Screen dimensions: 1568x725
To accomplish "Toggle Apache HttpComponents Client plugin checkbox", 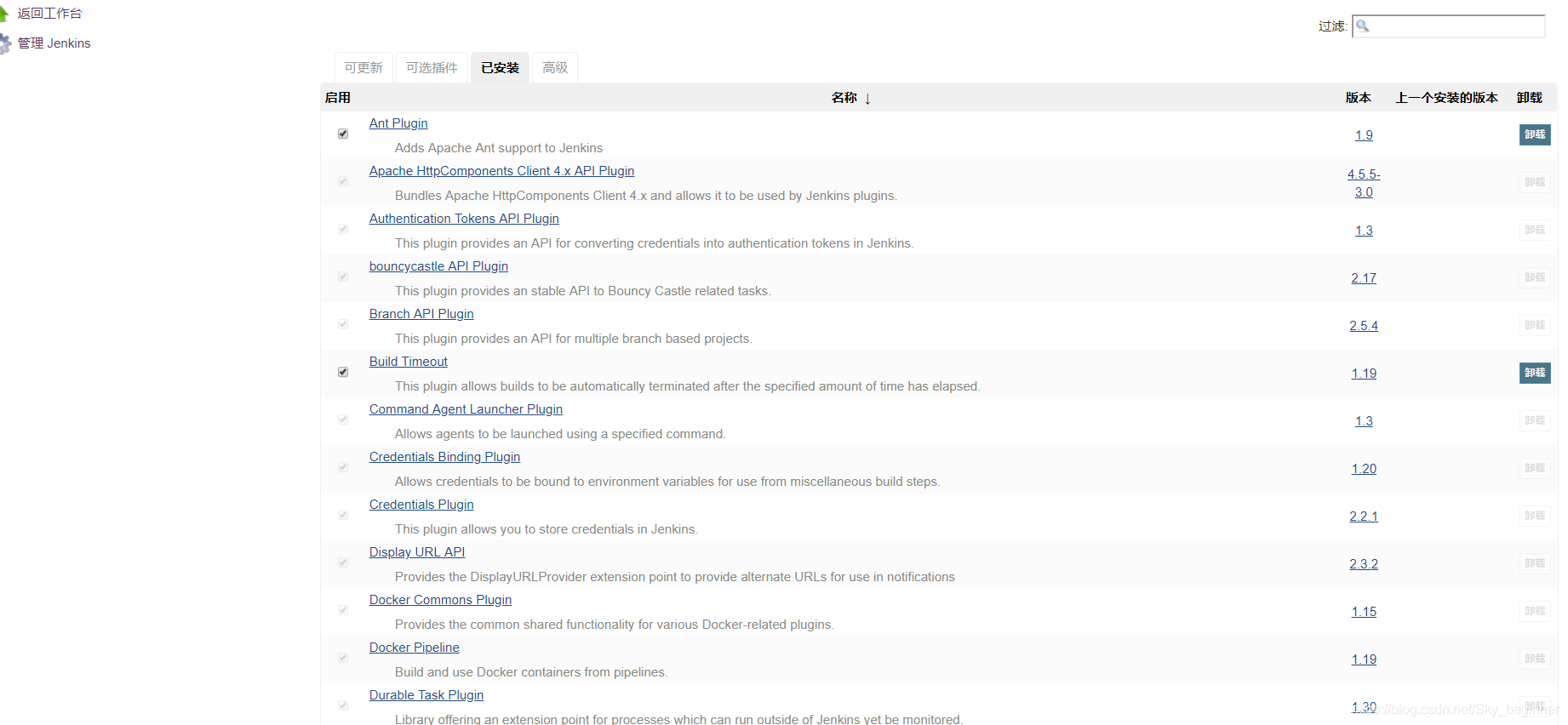I will [343, 181].
